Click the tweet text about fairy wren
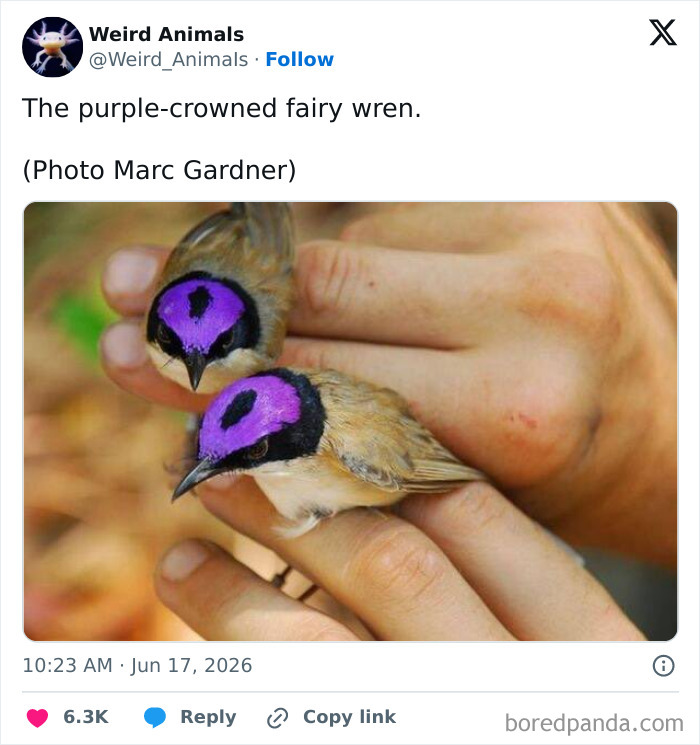This screenshot has width=700, height=745. click(221, 109)
